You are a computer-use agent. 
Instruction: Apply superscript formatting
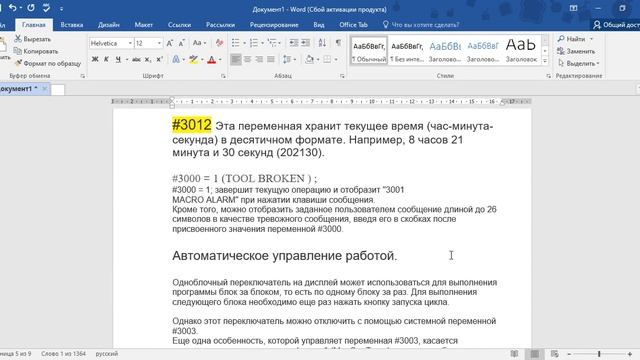click(160, 60)
